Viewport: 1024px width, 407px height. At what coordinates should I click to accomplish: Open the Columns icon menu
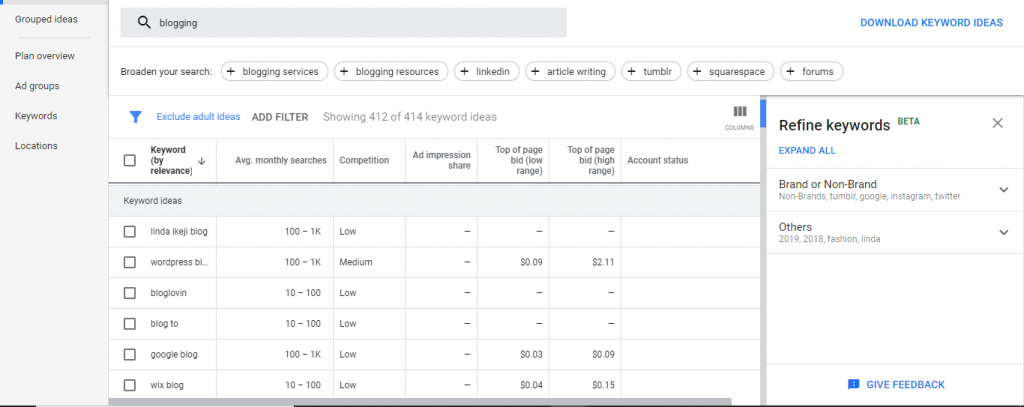pos(740,112)
